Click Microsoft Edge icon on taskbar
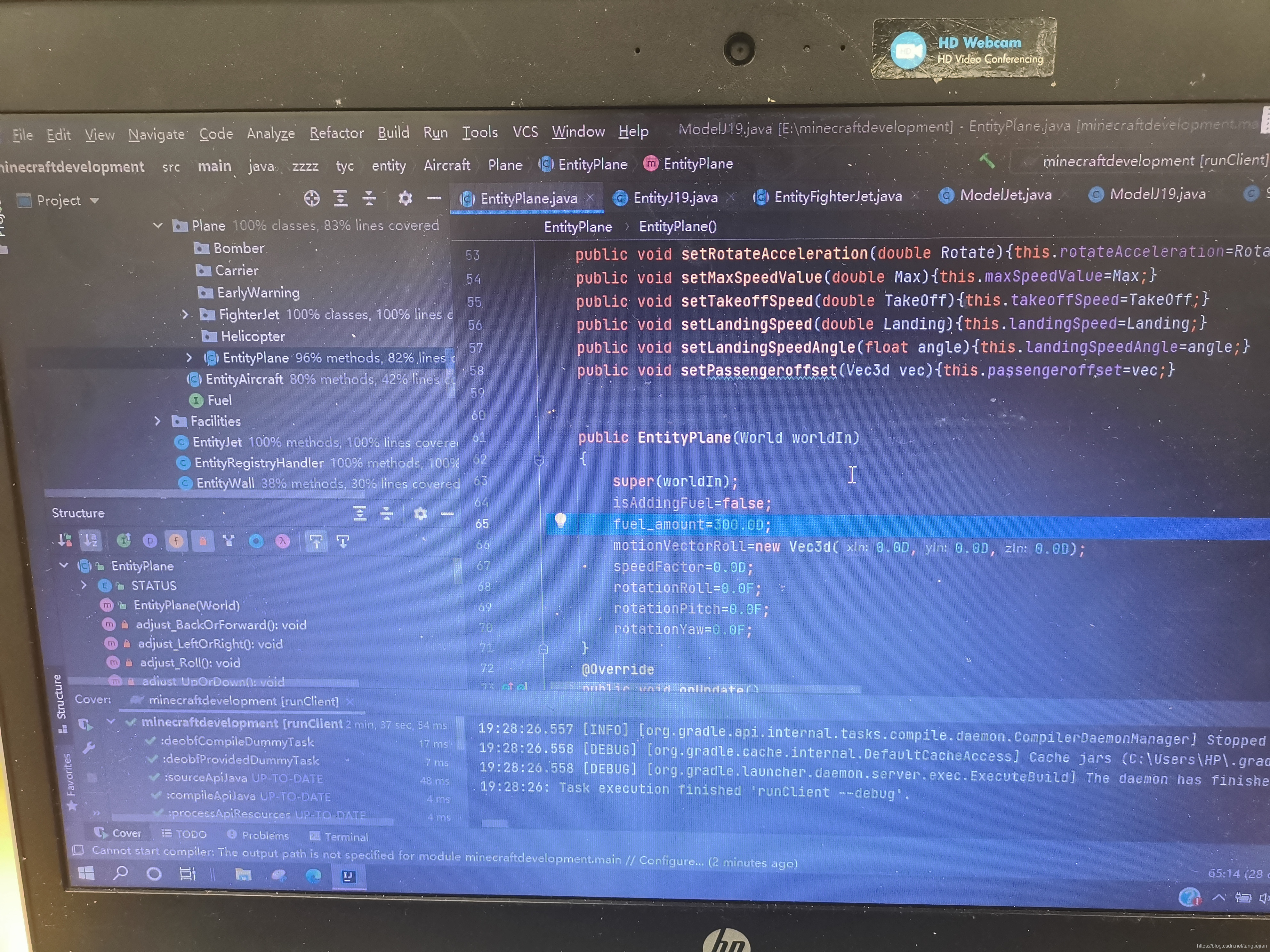 (313, 876)
